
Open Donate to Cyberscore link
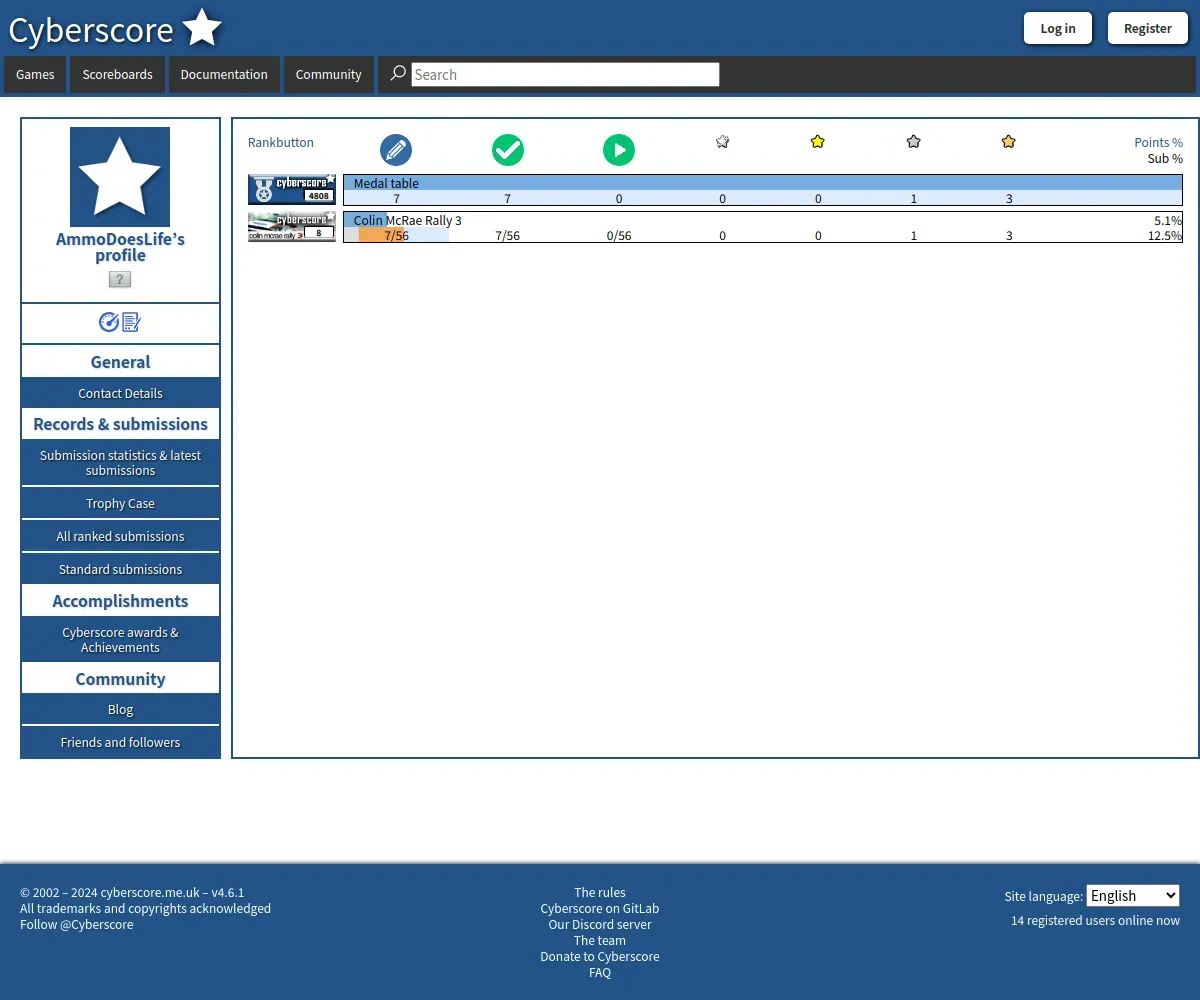(600, 956)
